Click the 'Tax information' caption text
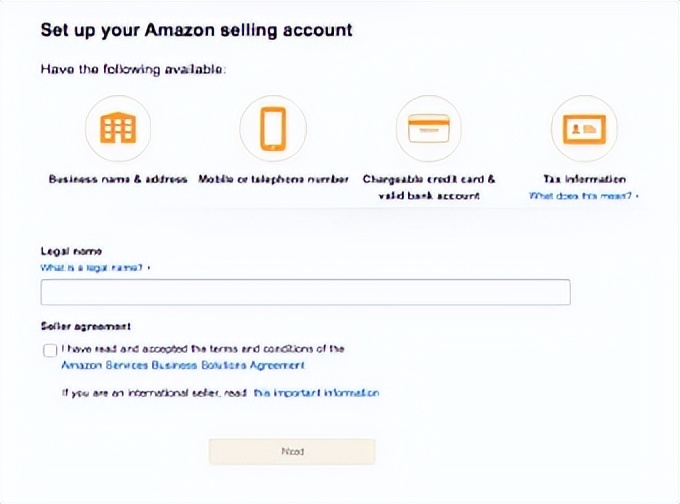The image size is (680, 504). pyautogui.click(x=584, y=179)
